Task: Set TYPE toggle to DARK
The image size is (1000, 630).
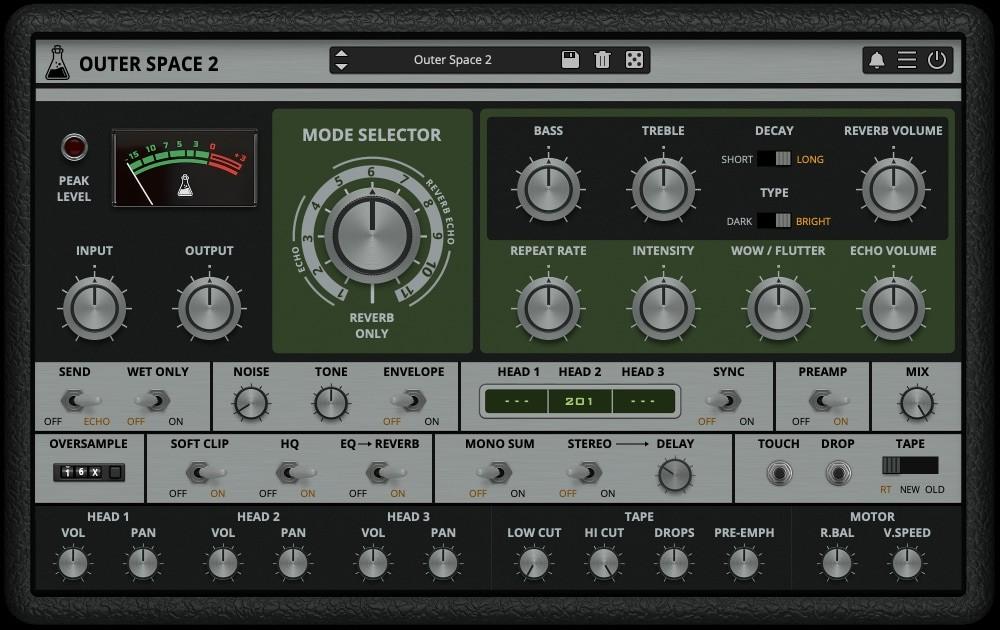Action: pos(764,220)
